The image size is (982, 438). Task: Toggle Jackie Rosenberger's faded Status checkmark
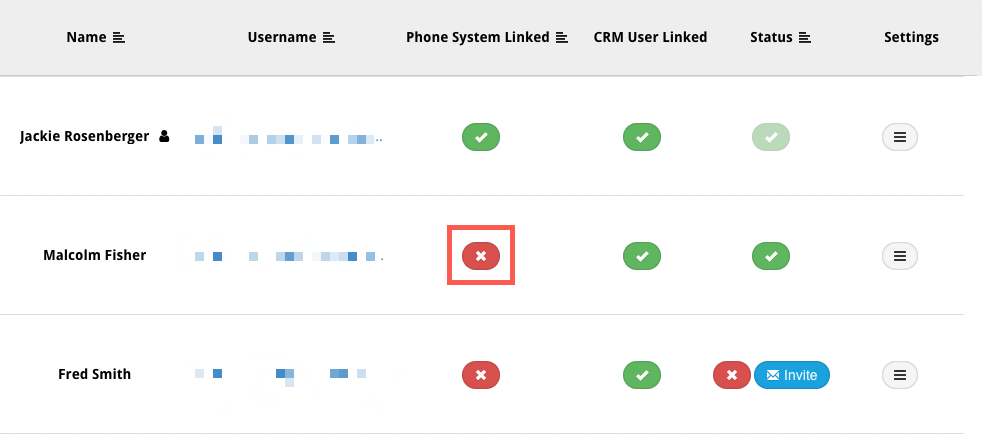point(771,137)
